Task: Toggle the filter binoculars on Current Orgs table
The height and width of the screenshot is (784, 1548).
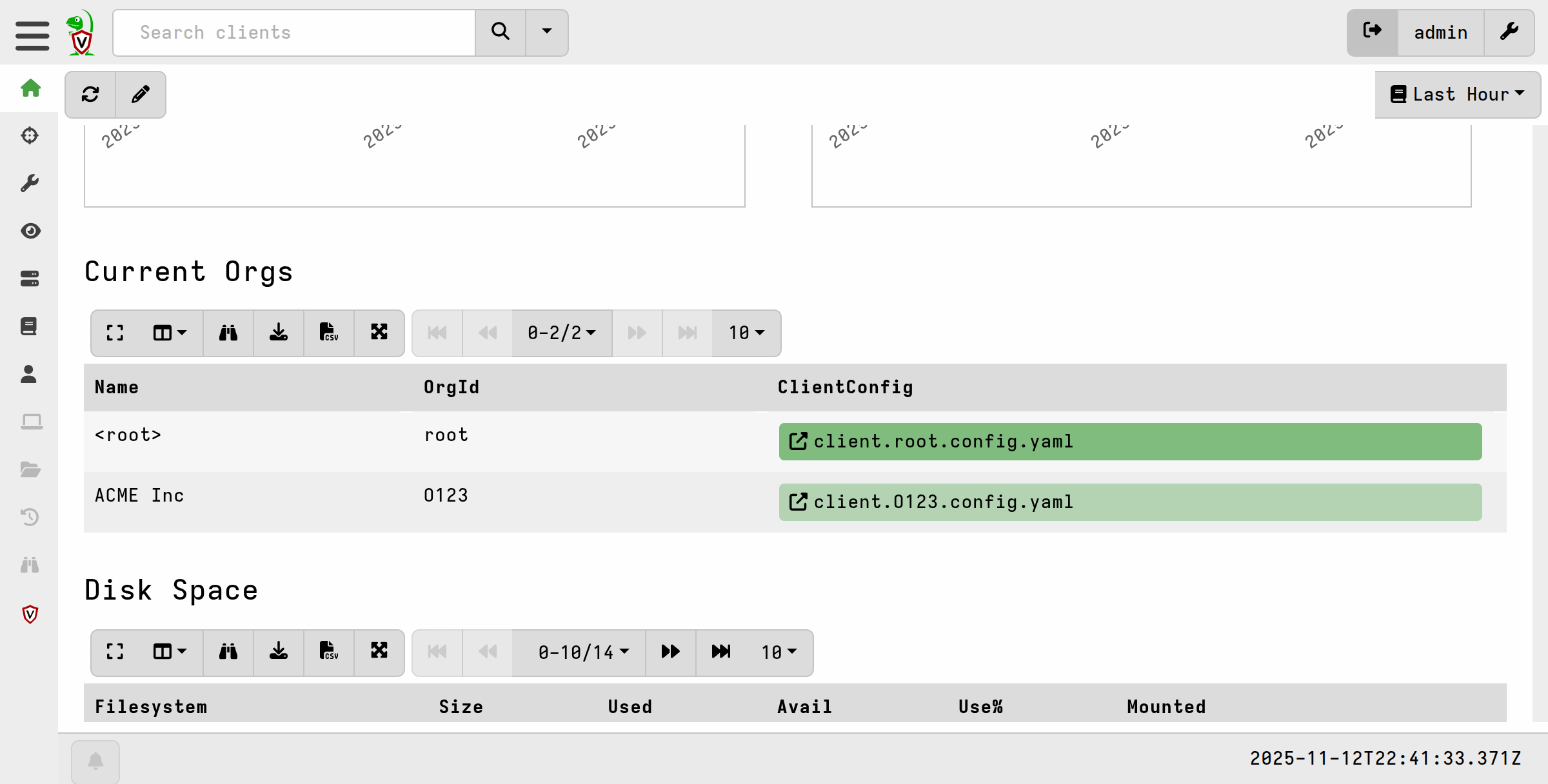Action: (x=228, y=333)
